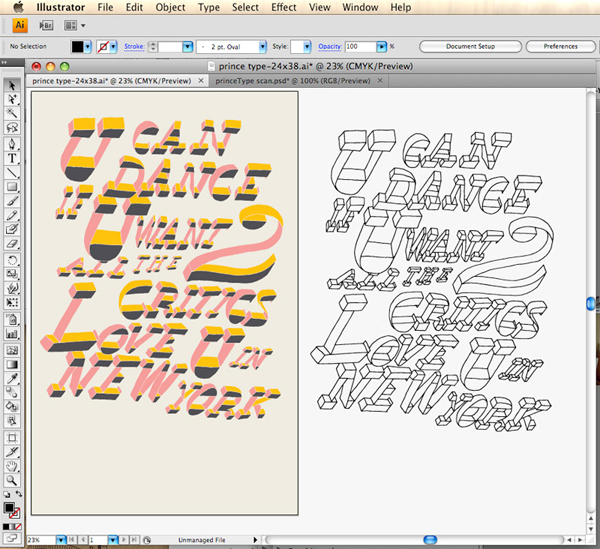Select the Free Transform tool
The image size is (600, 549).
(12, 302)
